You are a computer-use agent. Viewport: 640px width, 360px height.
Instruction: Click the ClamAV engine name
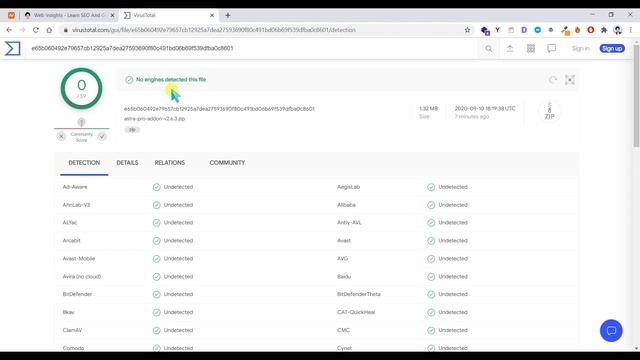[72, 330]
